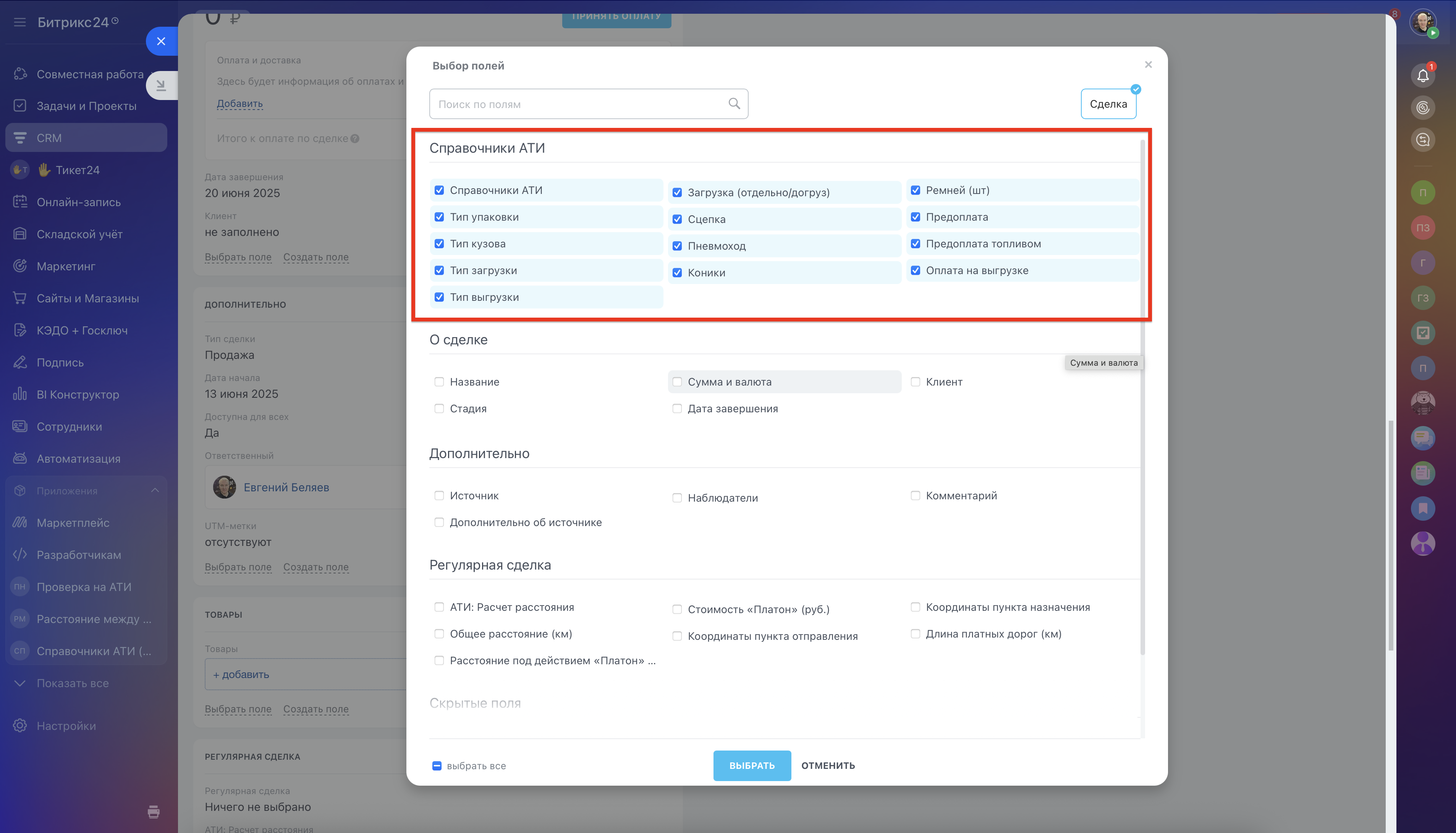Open CRM menu item

pos(49,138)
